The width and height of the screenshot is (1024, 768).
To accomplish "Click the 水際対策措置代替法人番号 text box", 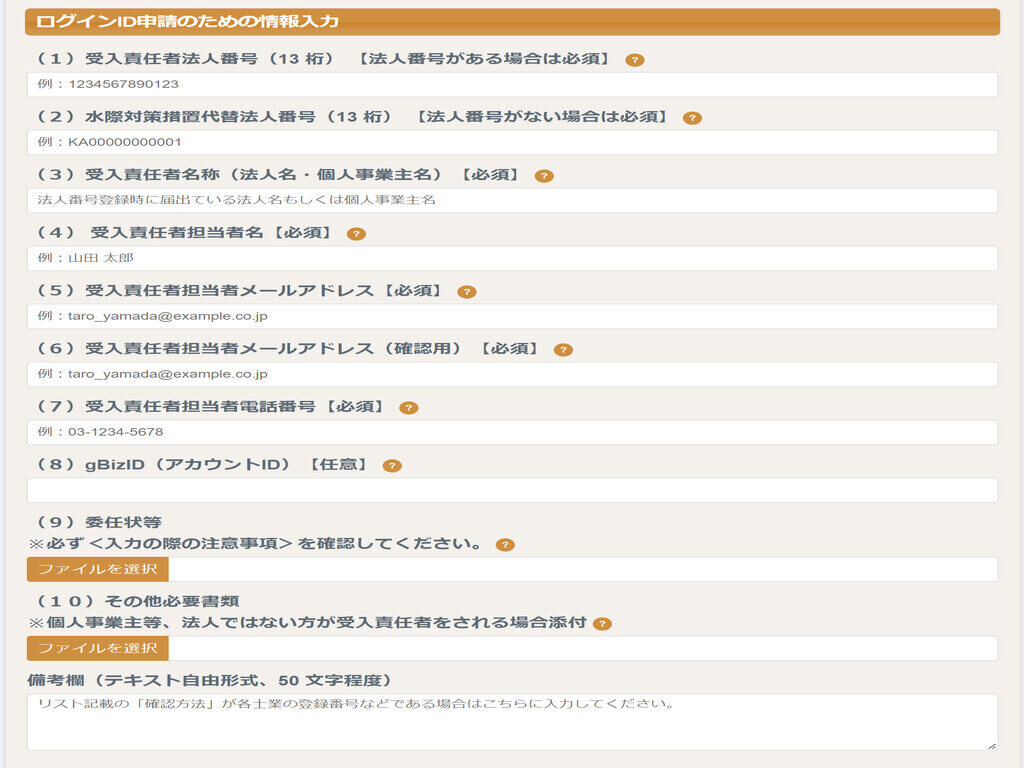I will pyautogui.click(x=512, y=142).
